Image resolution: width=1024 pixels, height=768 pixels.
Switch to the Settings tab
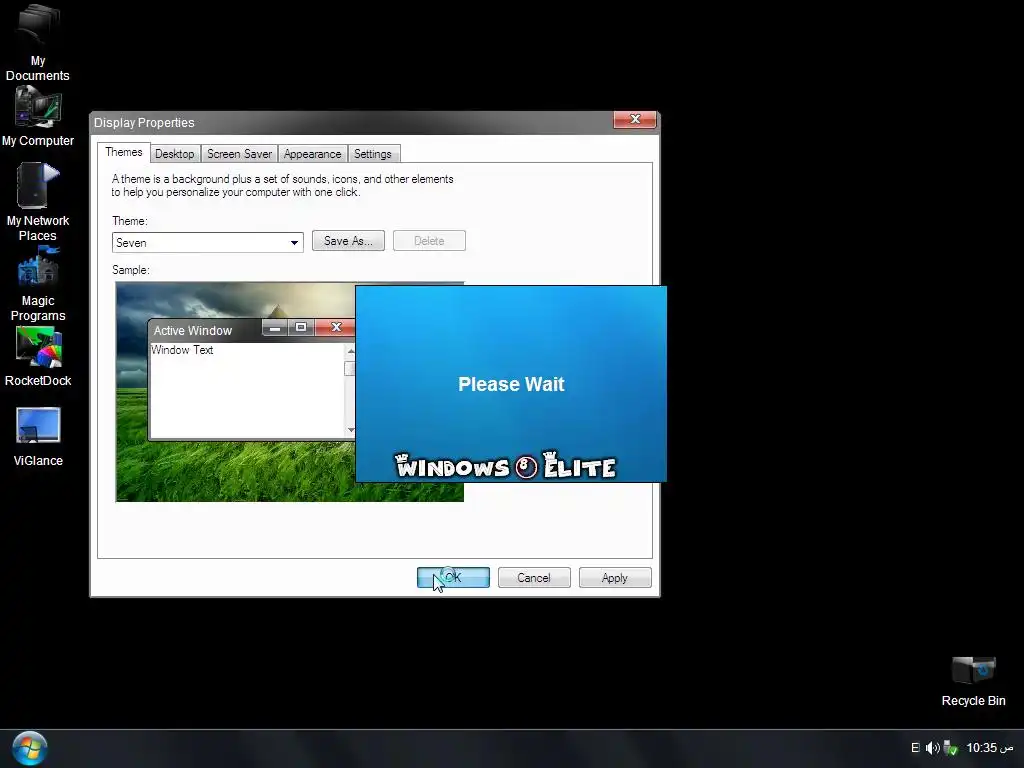[x=373, y=154]
